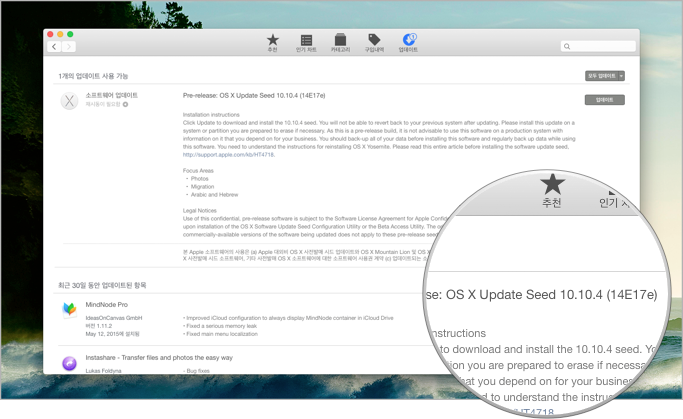Click the 'Improved iCloud configuration' release note
The width and height of the screenshot is (683, 419).
click(x=290, y=318)
